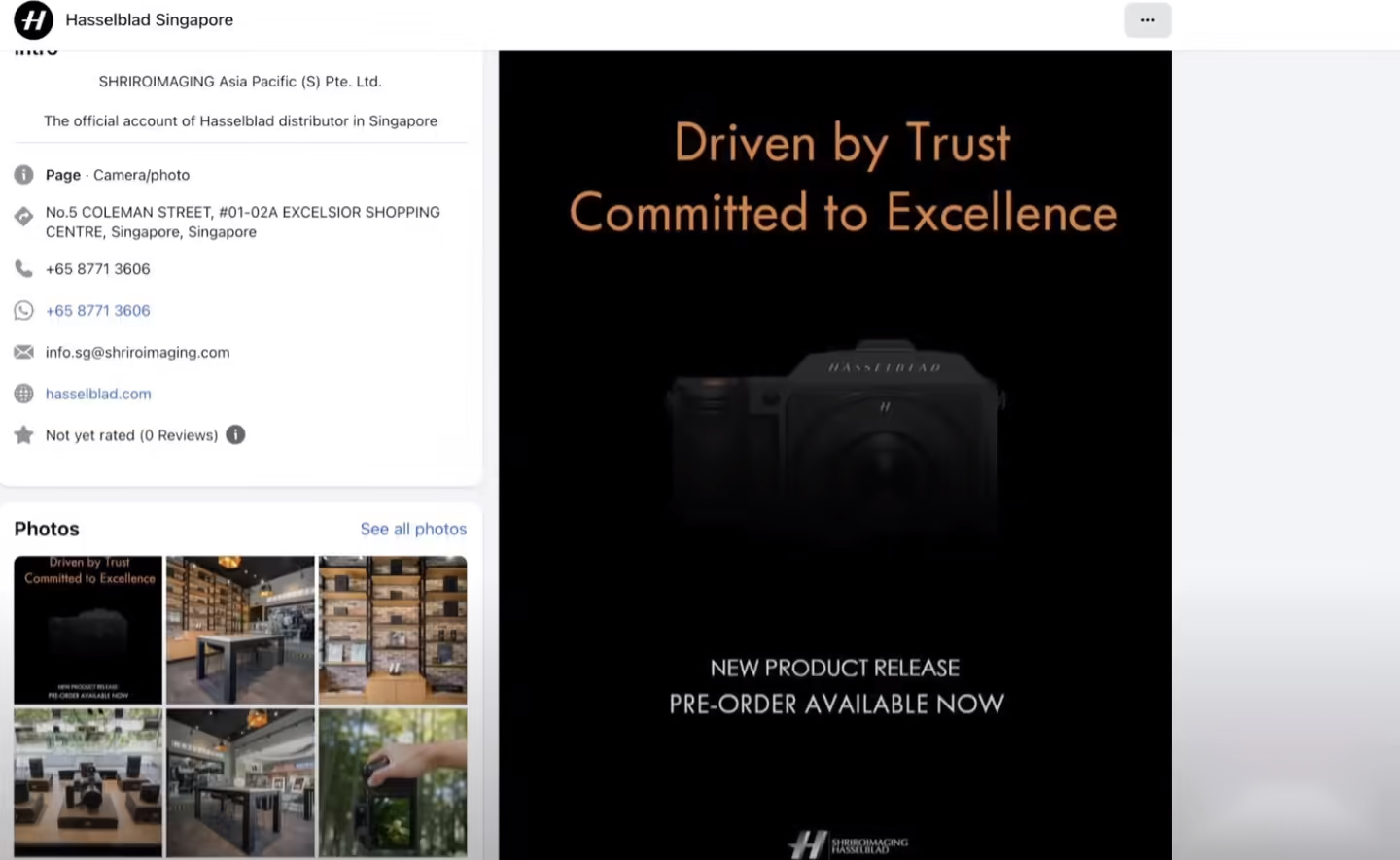Image resolution: width=1400 pixels, height=860 pixels.
Task: Click the location pin icon beside address
Action: click(23, 217)
